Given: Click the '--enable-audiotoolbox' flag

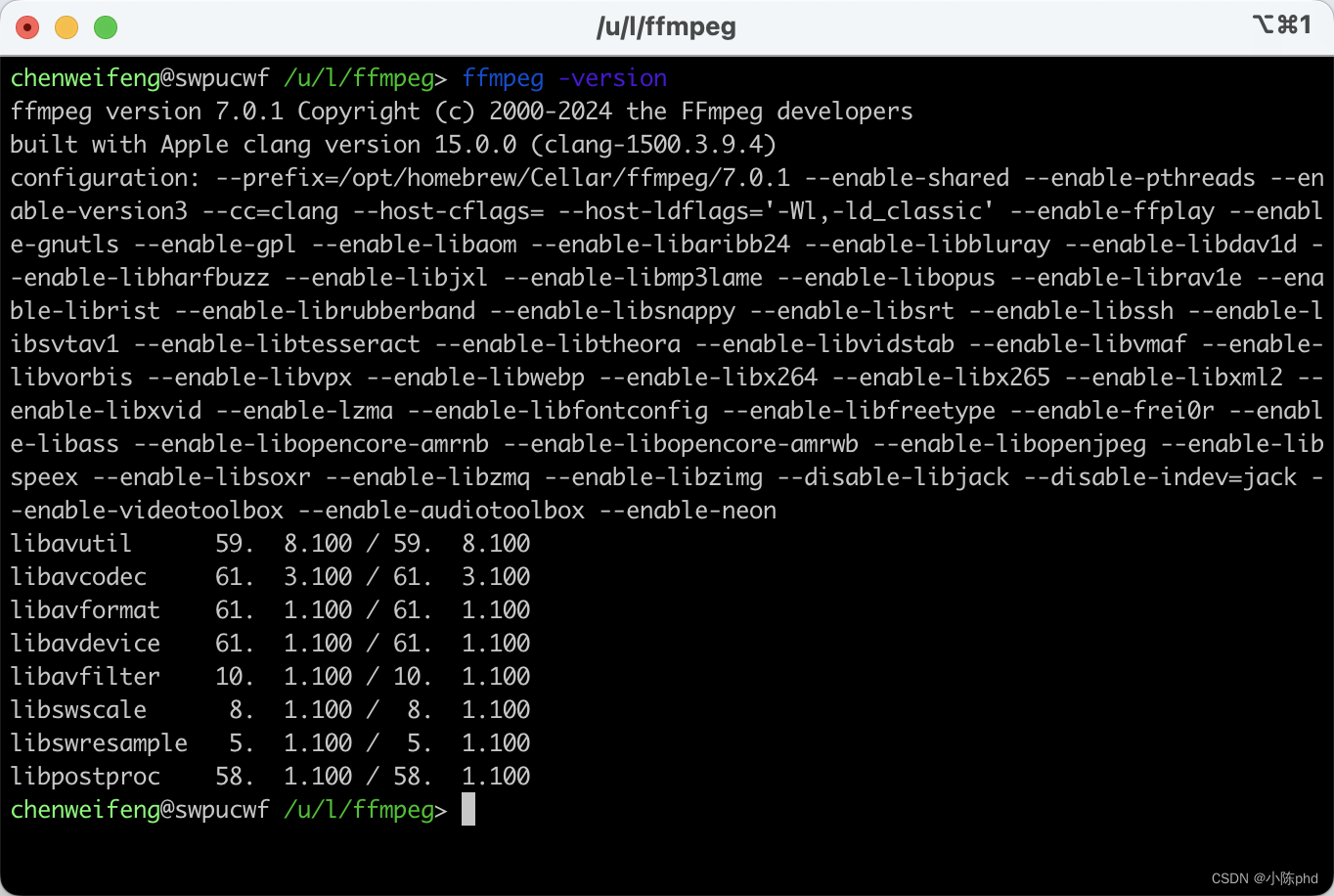Looking at the screenshot, I should (x=441, y=511).
